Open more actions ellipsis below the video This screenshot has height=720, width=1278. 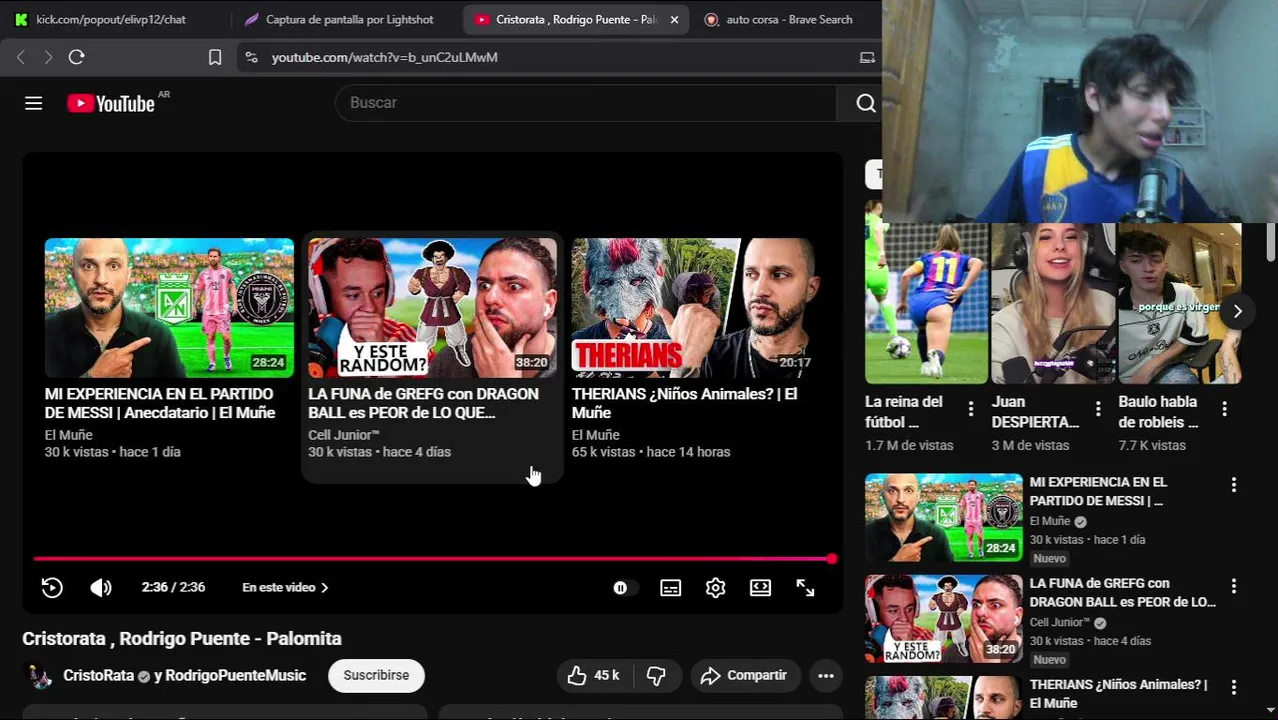(826, 676)
